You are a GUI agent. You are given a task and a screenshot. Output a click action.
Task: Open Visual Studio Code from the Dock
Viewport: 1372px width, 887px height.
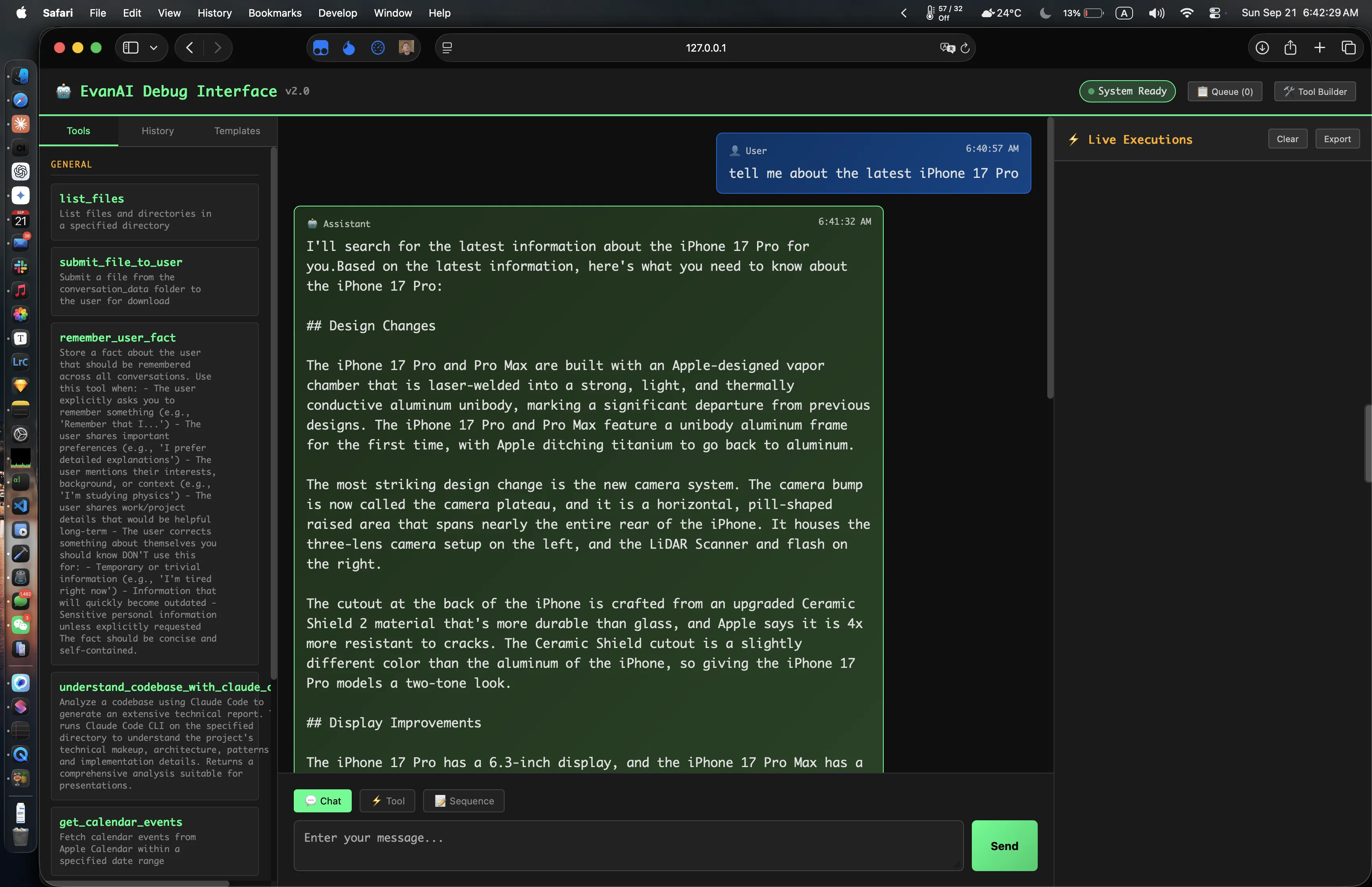point(21,506)
